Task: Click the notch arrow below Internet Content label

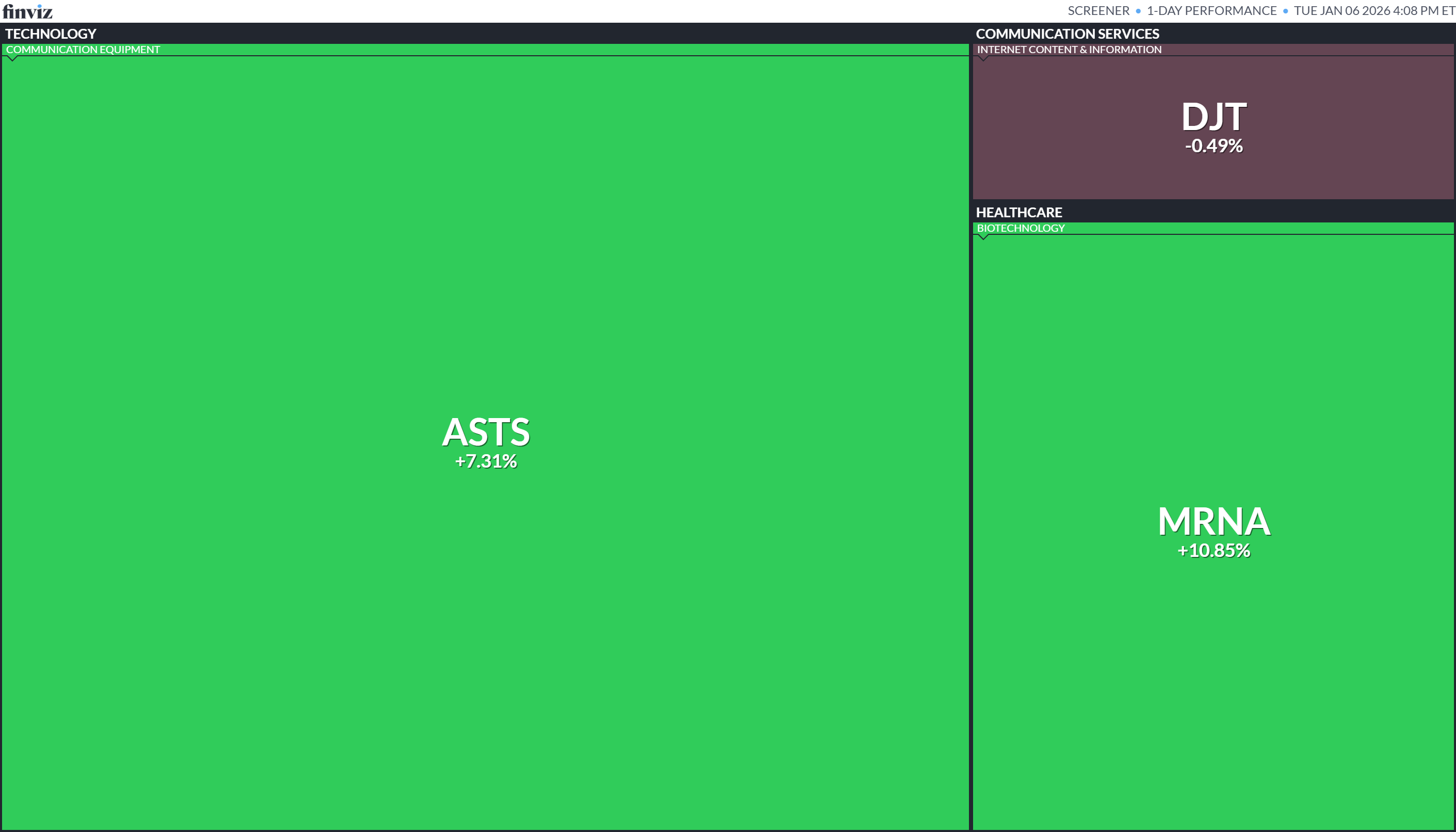Action: (983, 58)
